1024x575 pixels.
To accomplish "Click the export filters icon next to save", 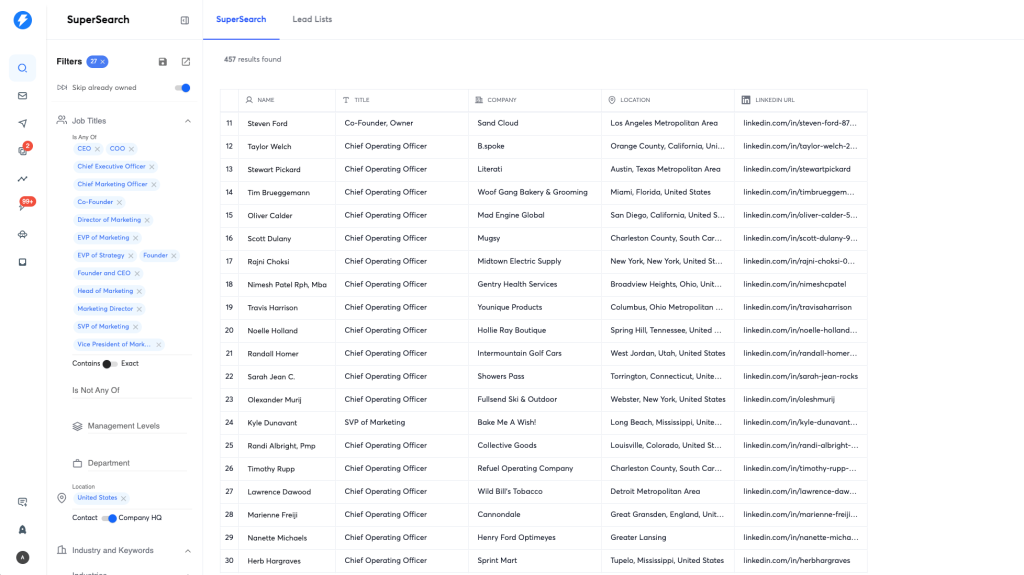I will coord(186,61).
